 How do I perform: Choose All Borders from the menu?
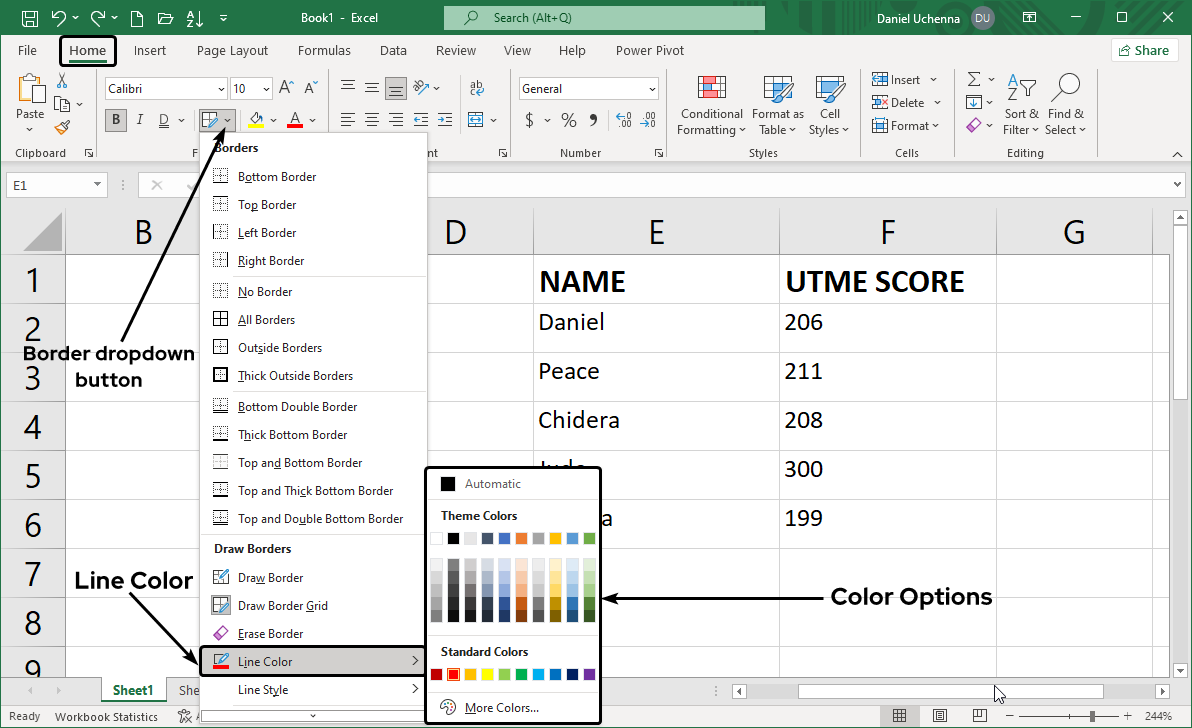click(266, 320)
